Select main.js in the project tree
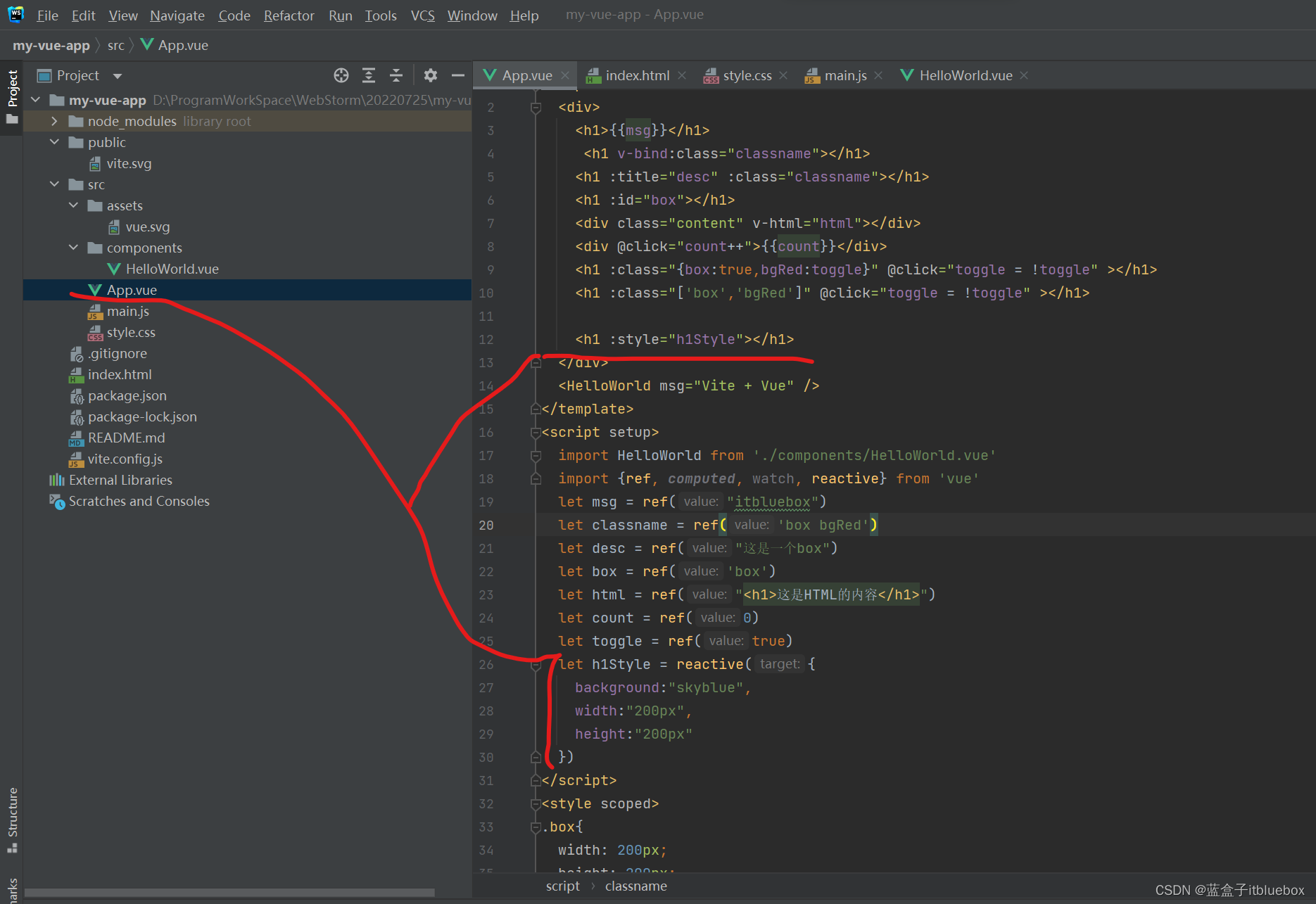Screen dimensions: 1316x904 click(x=127, y=311)
